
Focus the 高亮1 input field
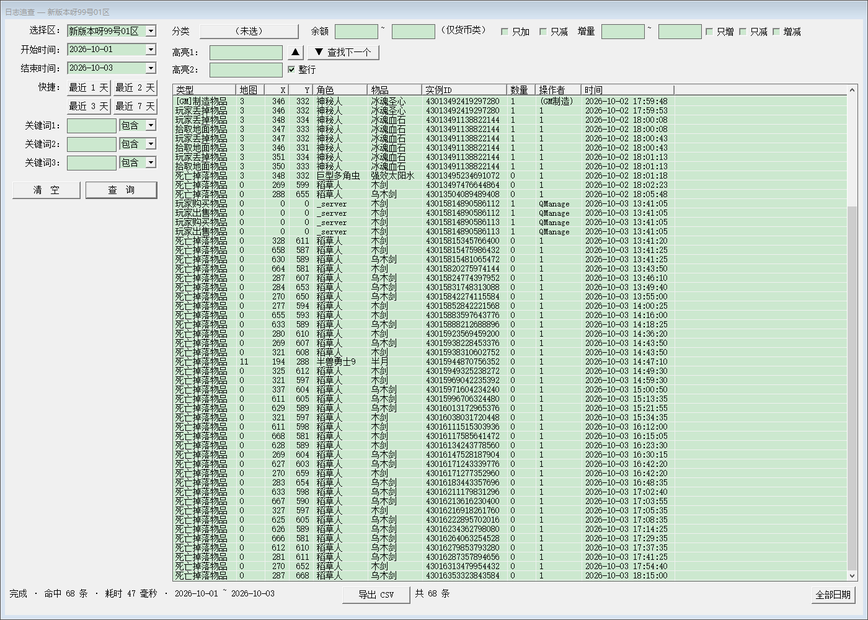(246, 53)
